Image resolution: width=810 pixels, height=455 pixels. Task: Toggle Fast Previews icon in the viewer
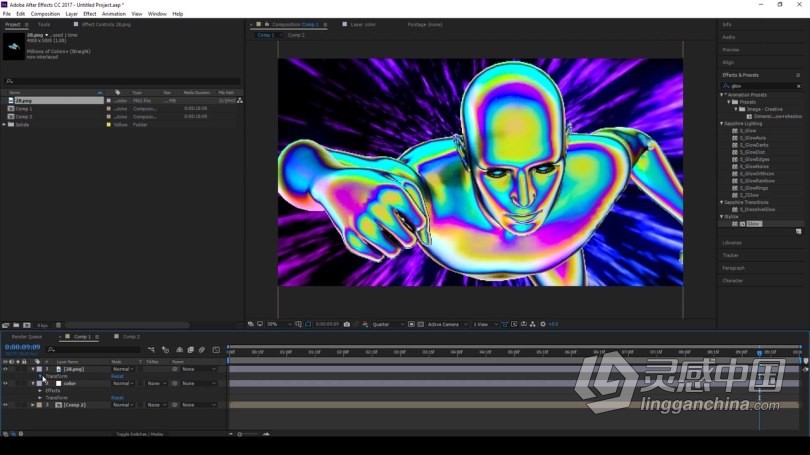click(x=514, y=324)
